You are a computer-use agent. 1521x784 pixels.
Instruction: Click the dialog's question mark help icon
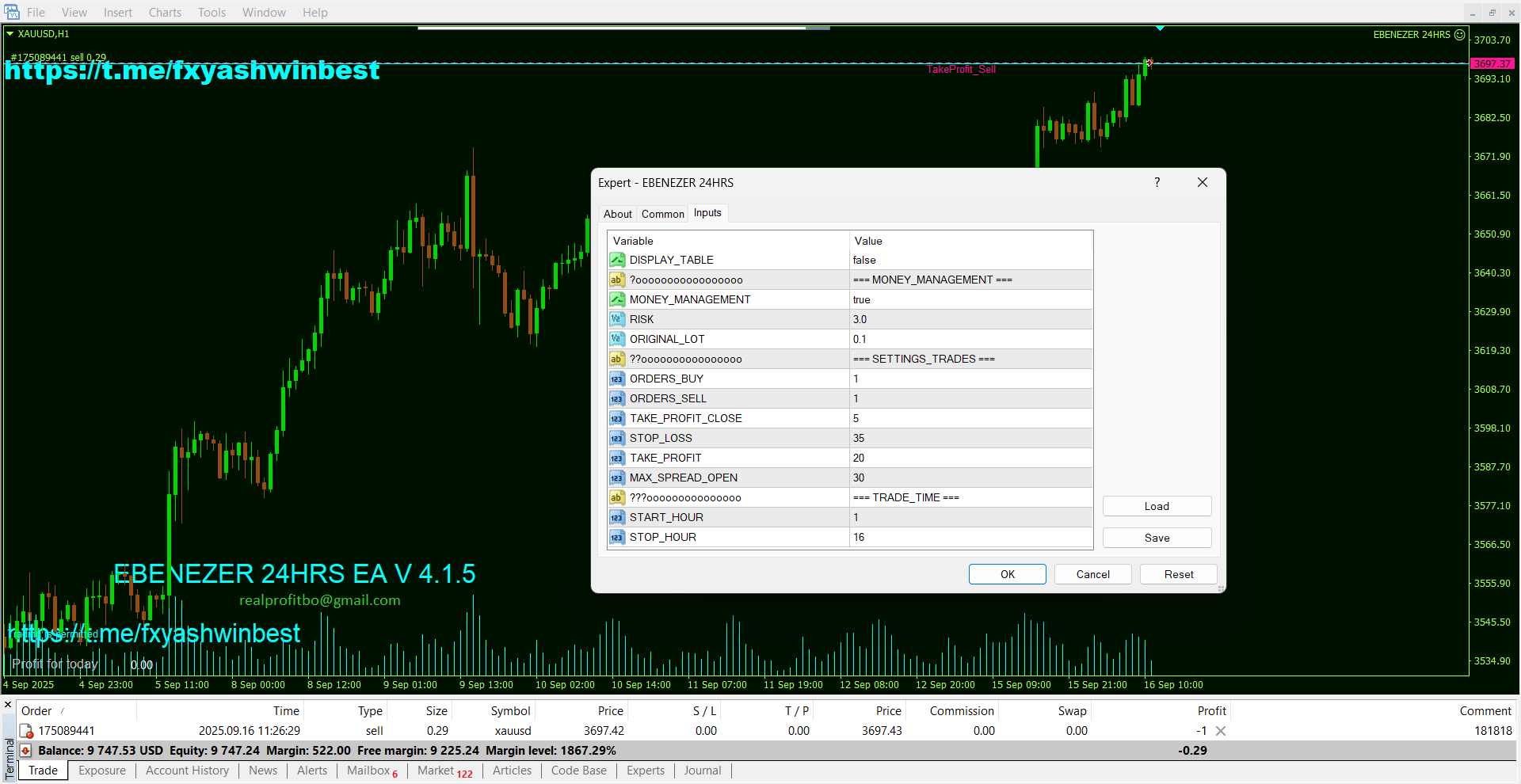[x=1157, y=183]
